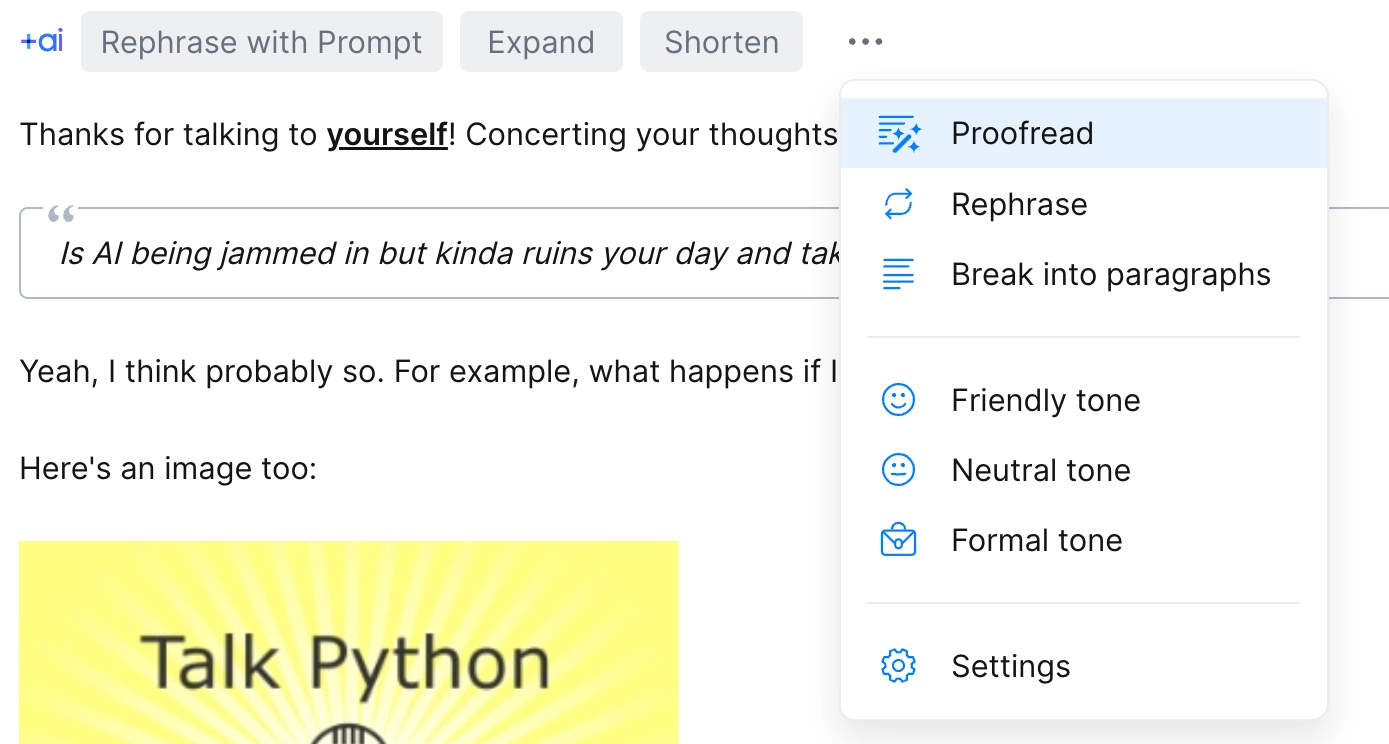Select Formal tone option
The width and height of the screenshot is (1389, 744).
1036,541
